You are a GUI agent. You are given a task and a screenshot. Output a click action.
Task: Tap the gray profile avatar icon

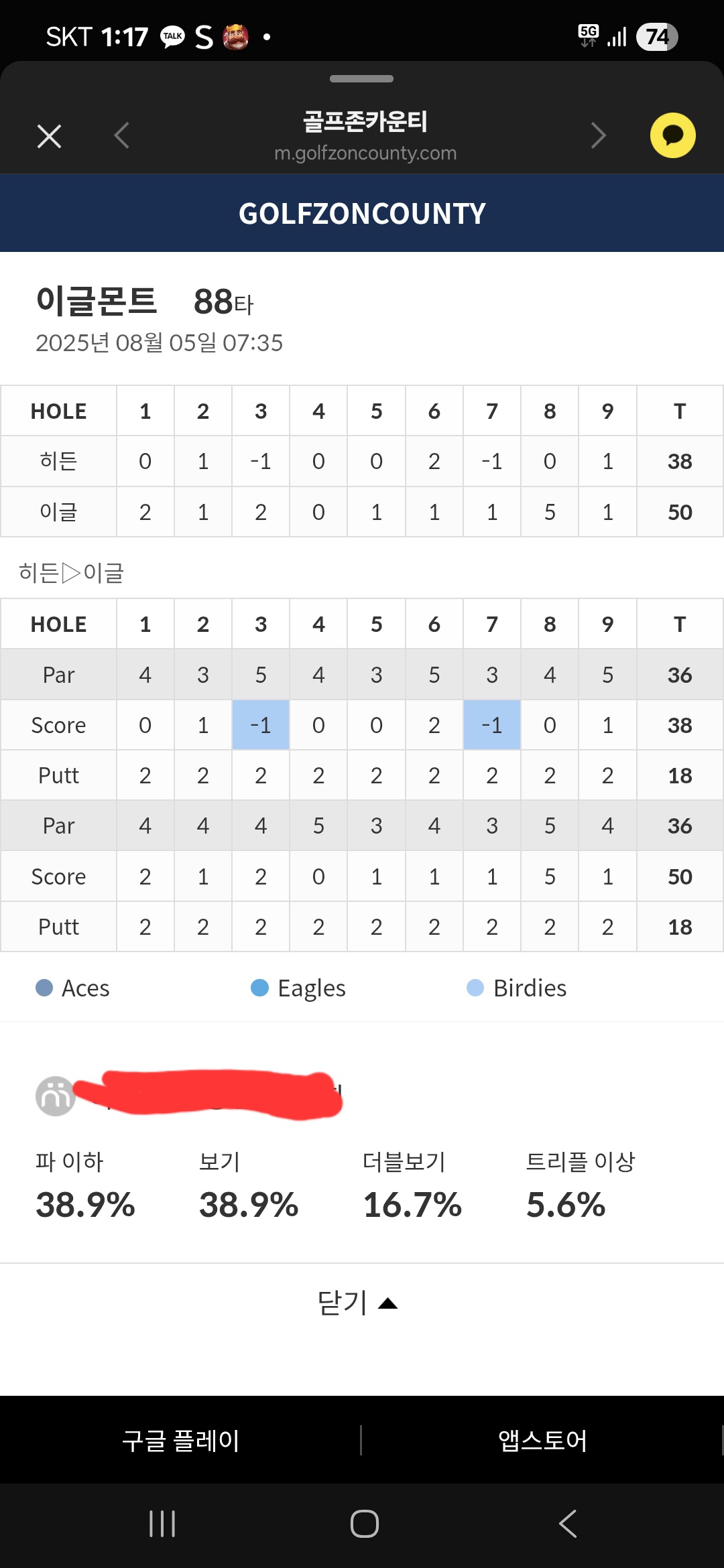click(x=55, y=1096)
